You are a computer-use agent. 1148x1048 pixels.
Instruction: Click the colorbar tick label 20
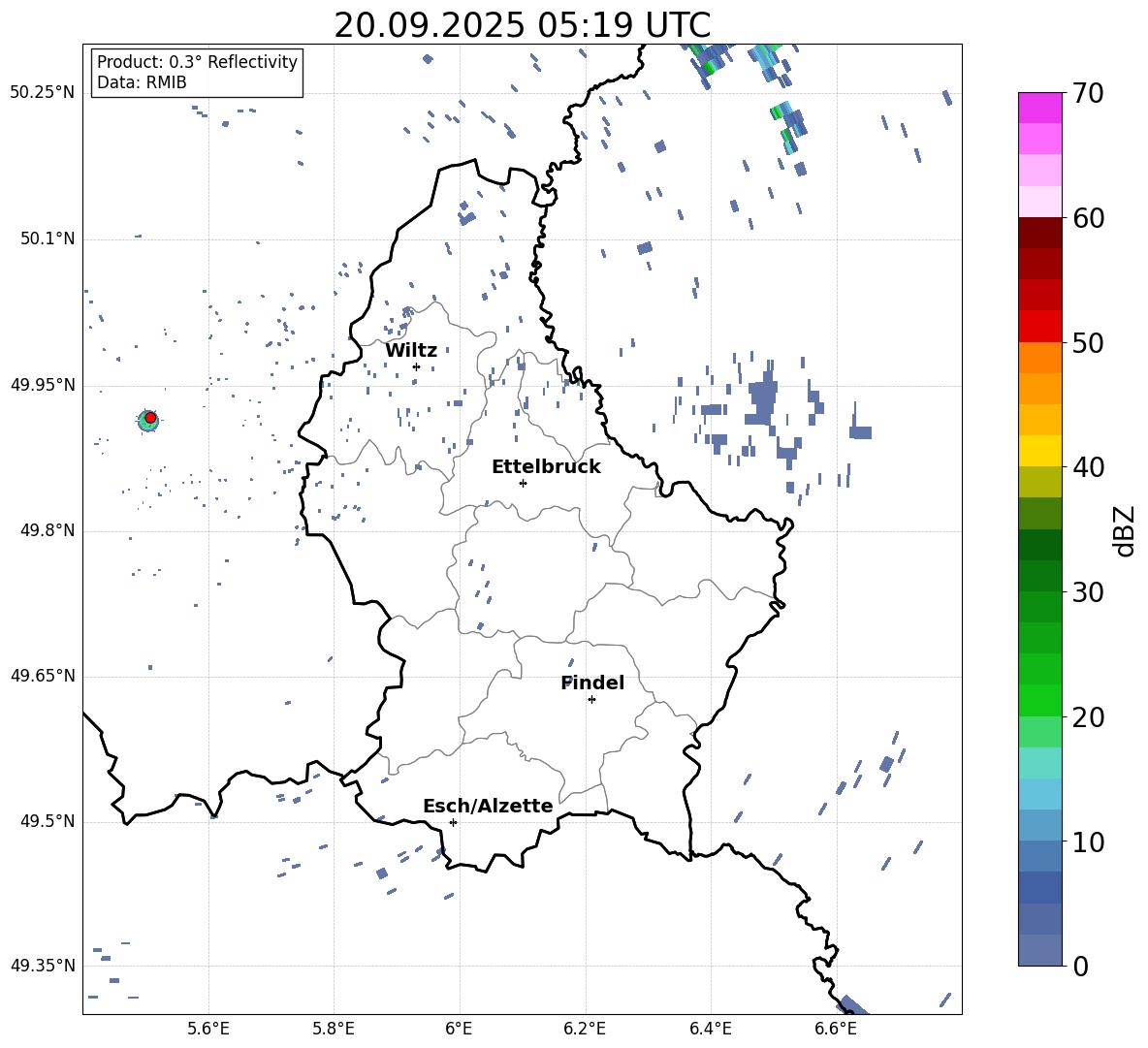[x=1088, y=717]
